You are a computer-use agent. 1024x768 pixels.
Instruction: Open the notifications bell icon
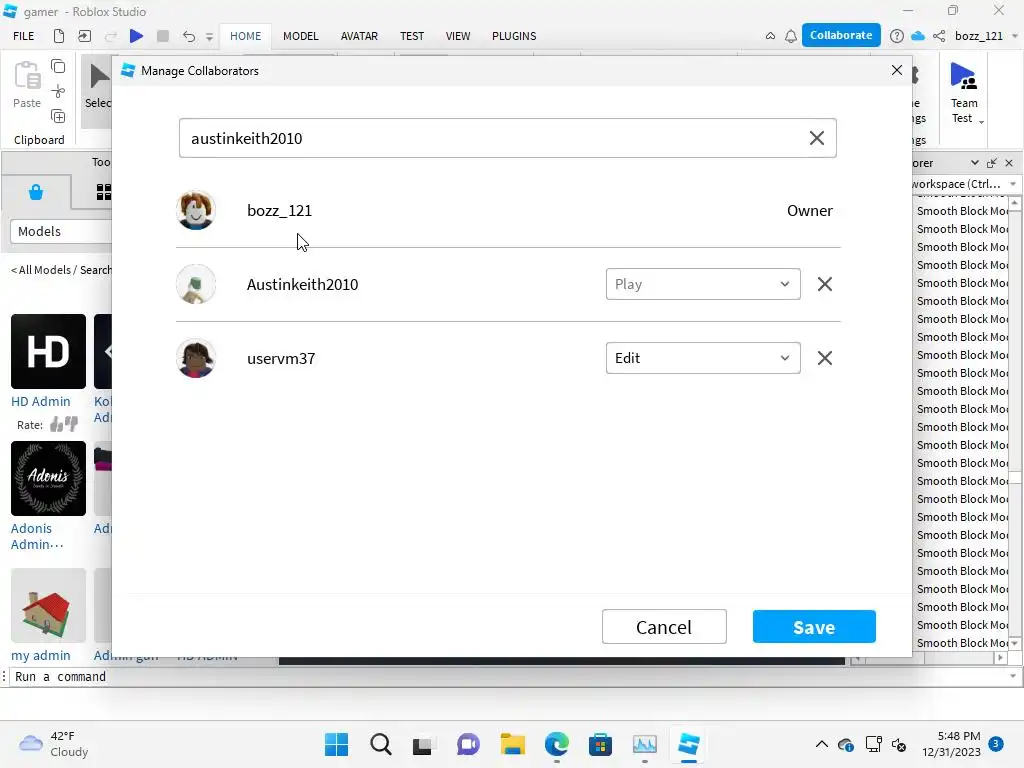coord(790,36)
